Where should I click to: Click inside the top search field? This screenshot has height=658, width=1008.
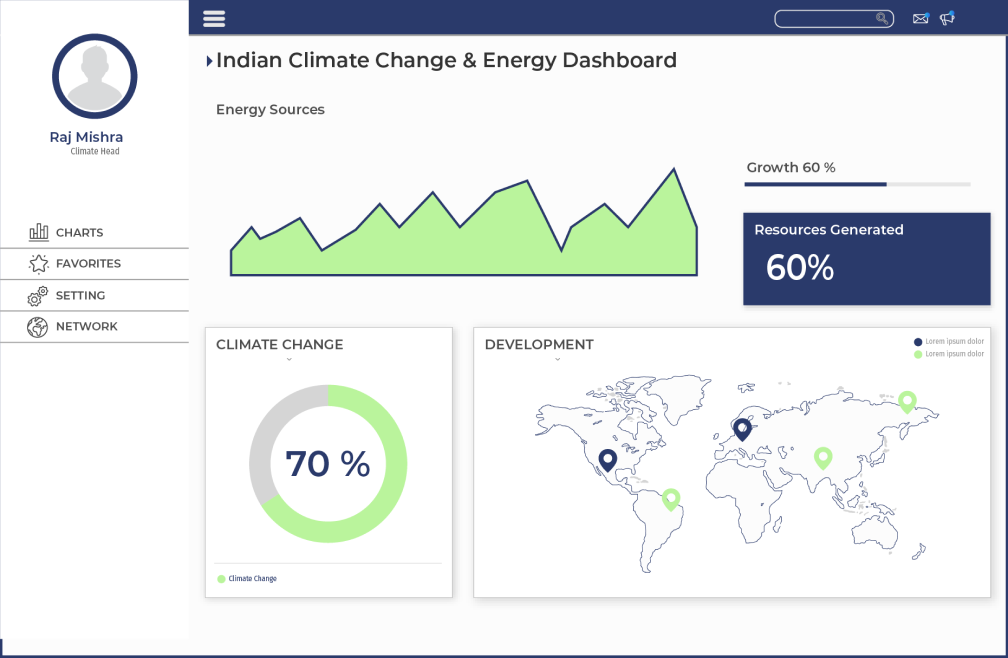[825, 18]
